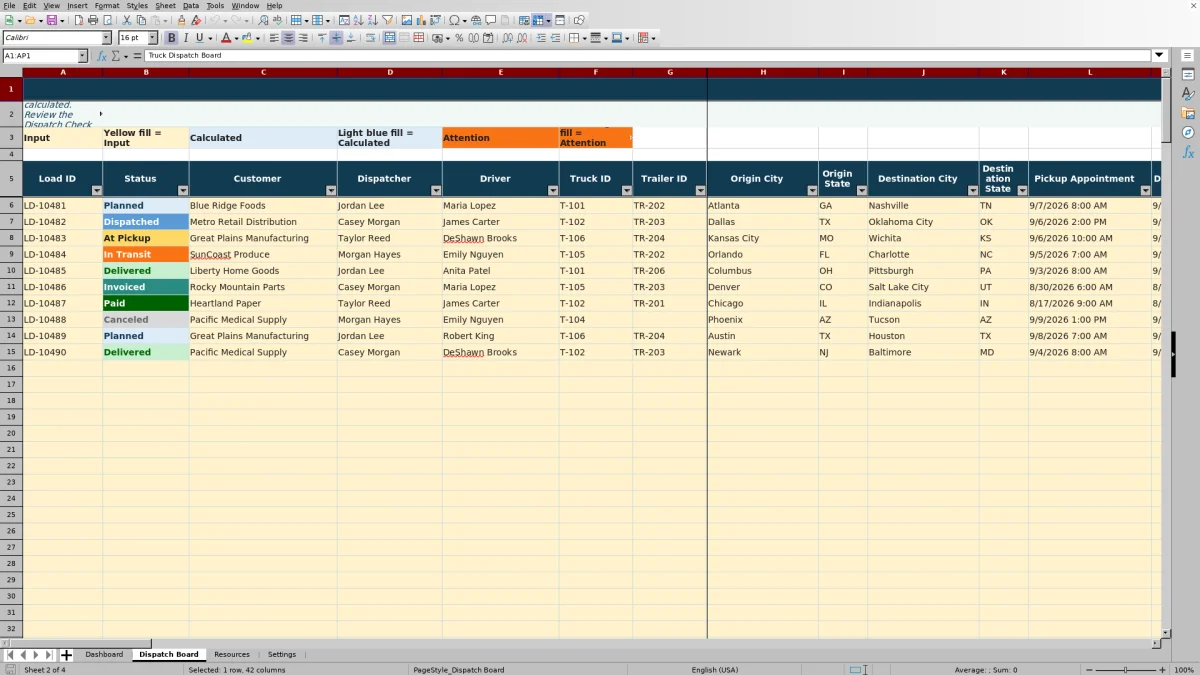Open the sidebar Navigator compass icon
This screenshot has height=675, width=1200.
[x=1188, y=132]
